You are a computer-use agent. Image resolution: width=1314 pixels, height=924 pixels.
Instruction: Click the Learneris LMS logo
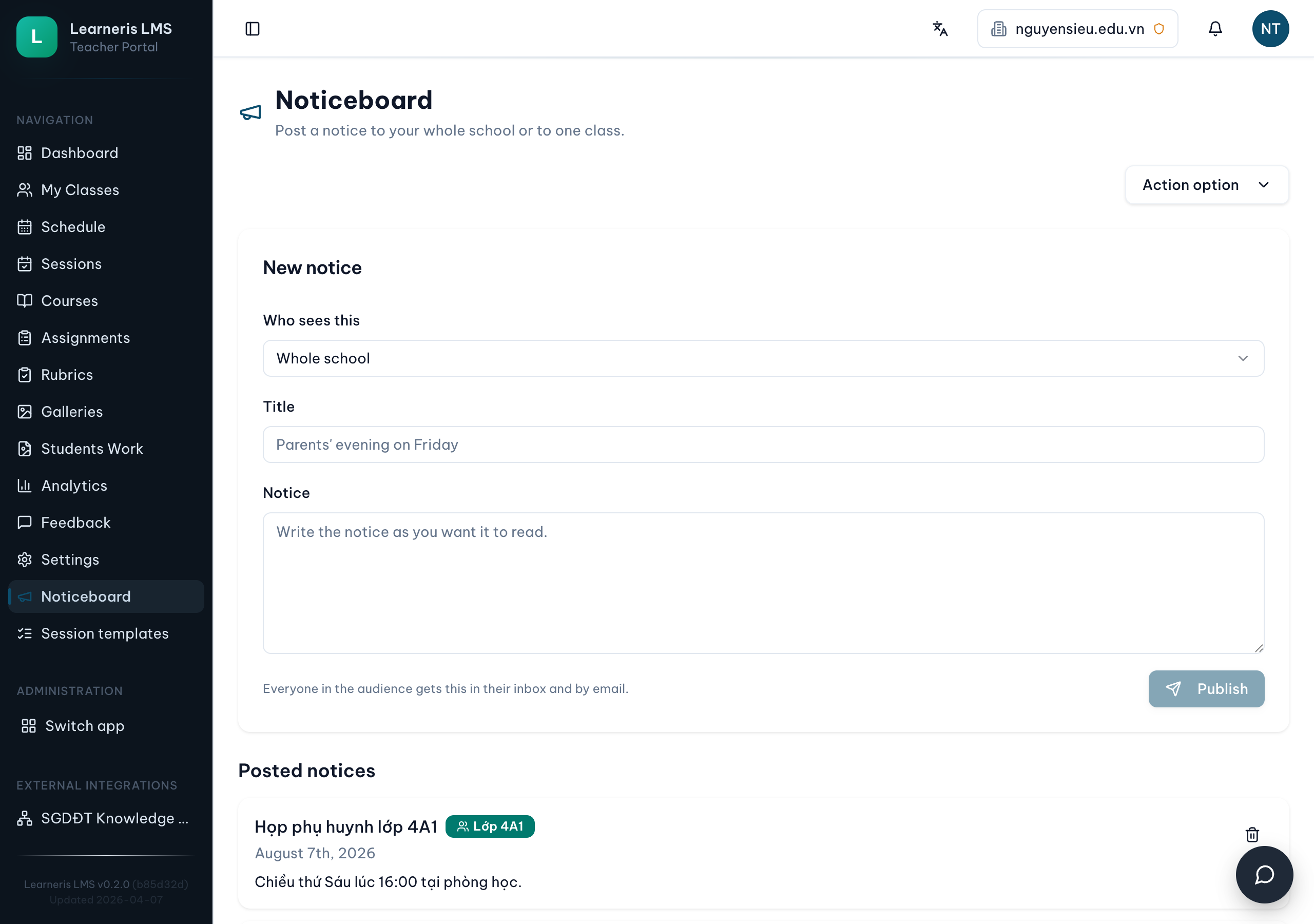click(36, 37)
